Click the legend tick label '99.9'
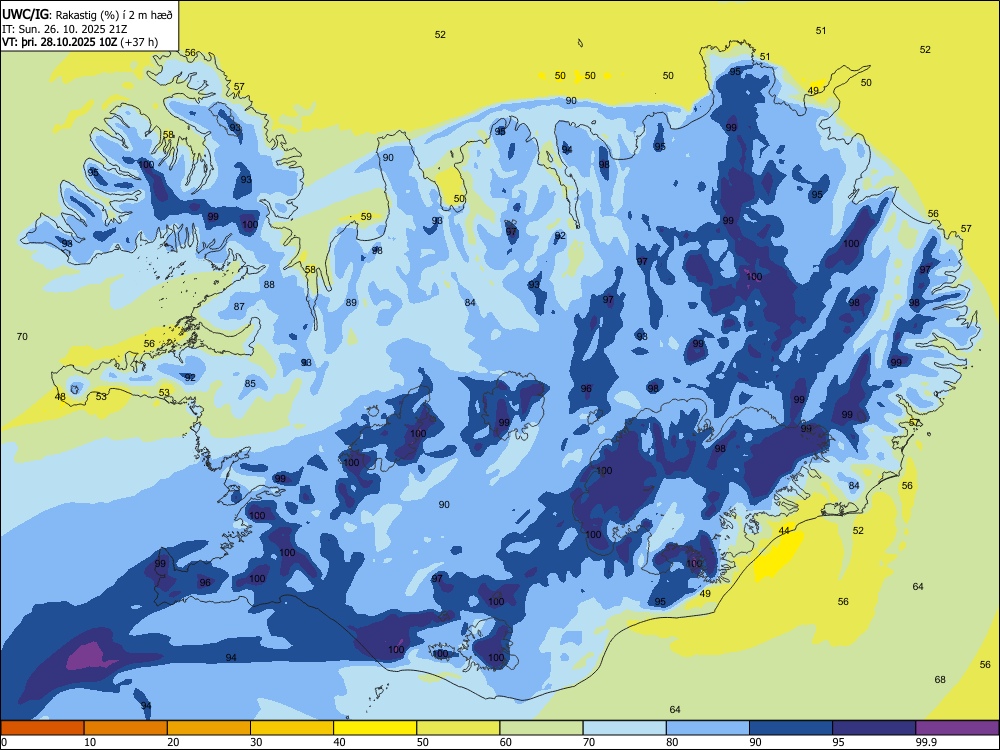1000x750 pixels. (x=926, y=742)
